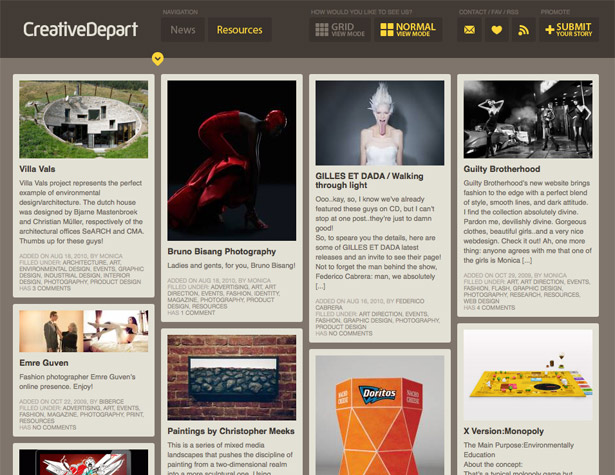Click Villa Vals Architecture category tag
The width and height of the screenshot is (615, 475).
(x=84, y=262)
